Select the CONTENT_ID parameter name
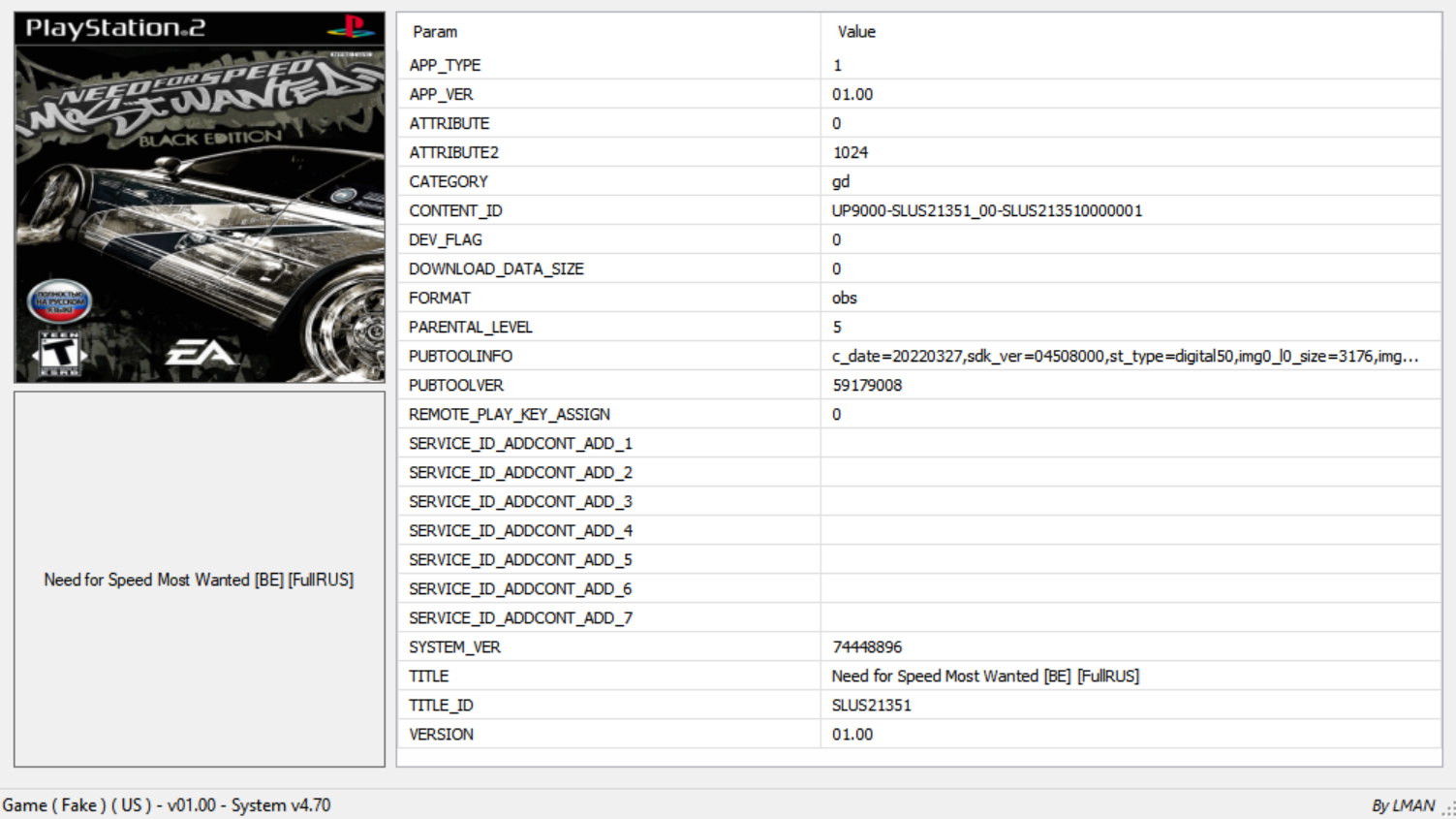Screen dimensions: 1456x819 coord(455,210)
